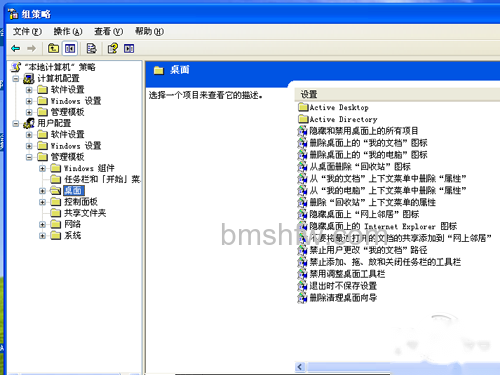
Task: Click the Active Directory folder icon
Action: click(303, 119)
